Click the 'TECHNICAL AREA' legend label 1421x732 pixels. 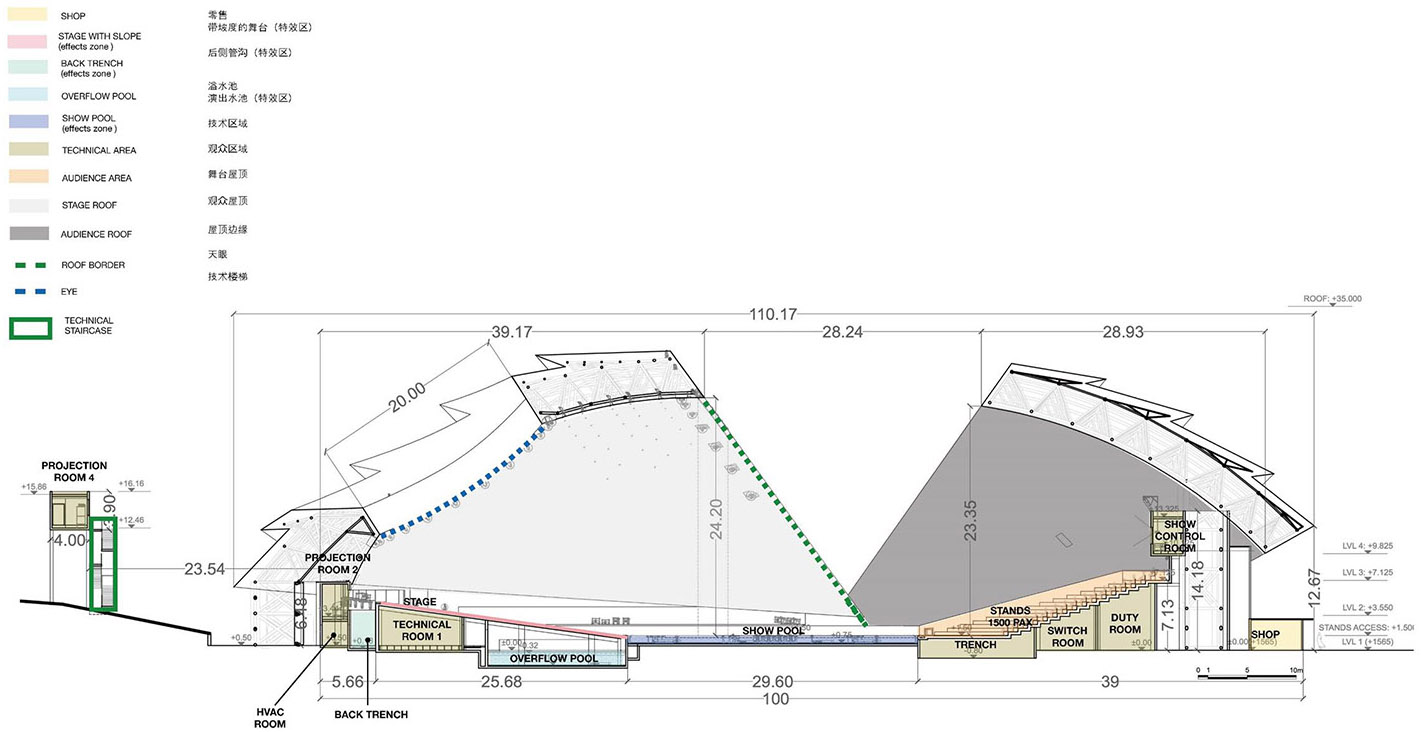[x=98, y=150]
